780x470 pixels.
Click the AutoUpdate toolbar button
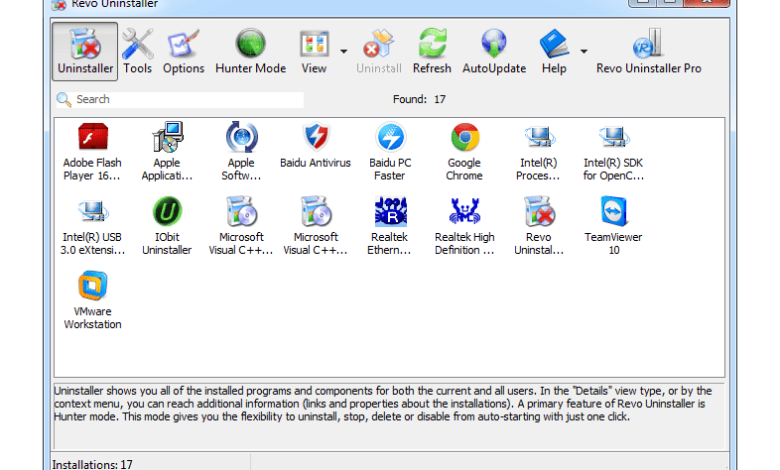[494, 51]
